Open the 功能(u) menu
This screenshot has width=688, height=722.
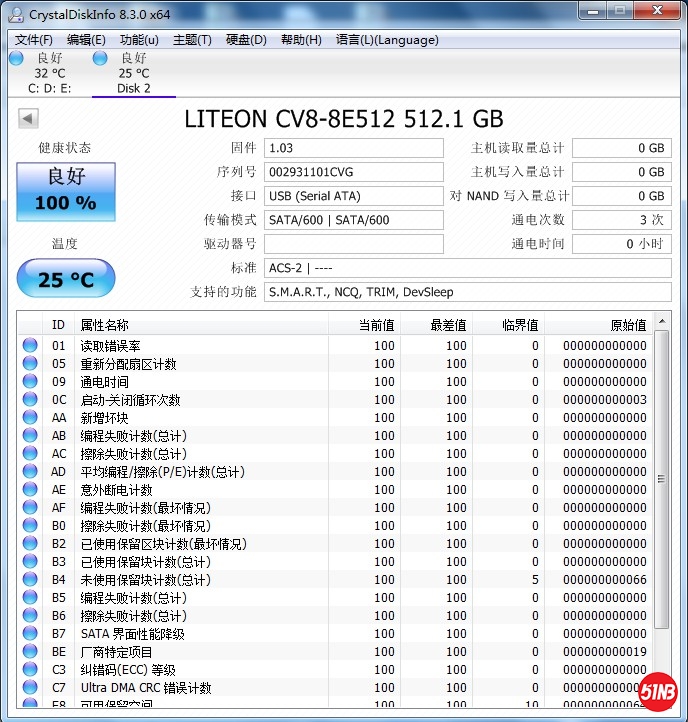coord(139,40)
